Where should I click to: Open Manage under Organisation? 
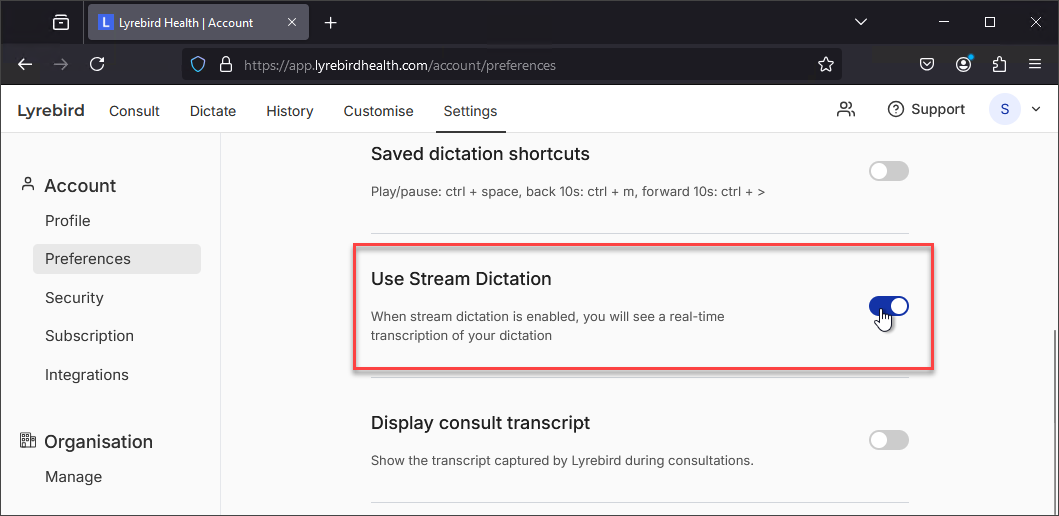pyautogui.click(x=74, y=477)
